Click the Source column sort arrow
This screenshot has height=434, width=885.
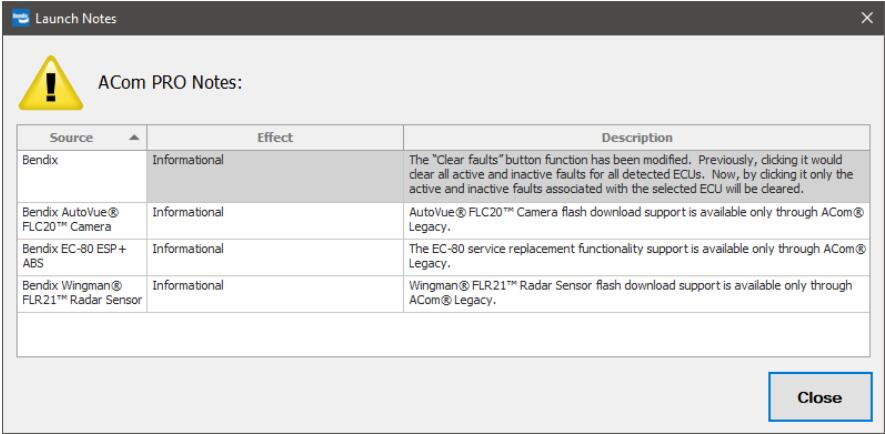point(134,137)
